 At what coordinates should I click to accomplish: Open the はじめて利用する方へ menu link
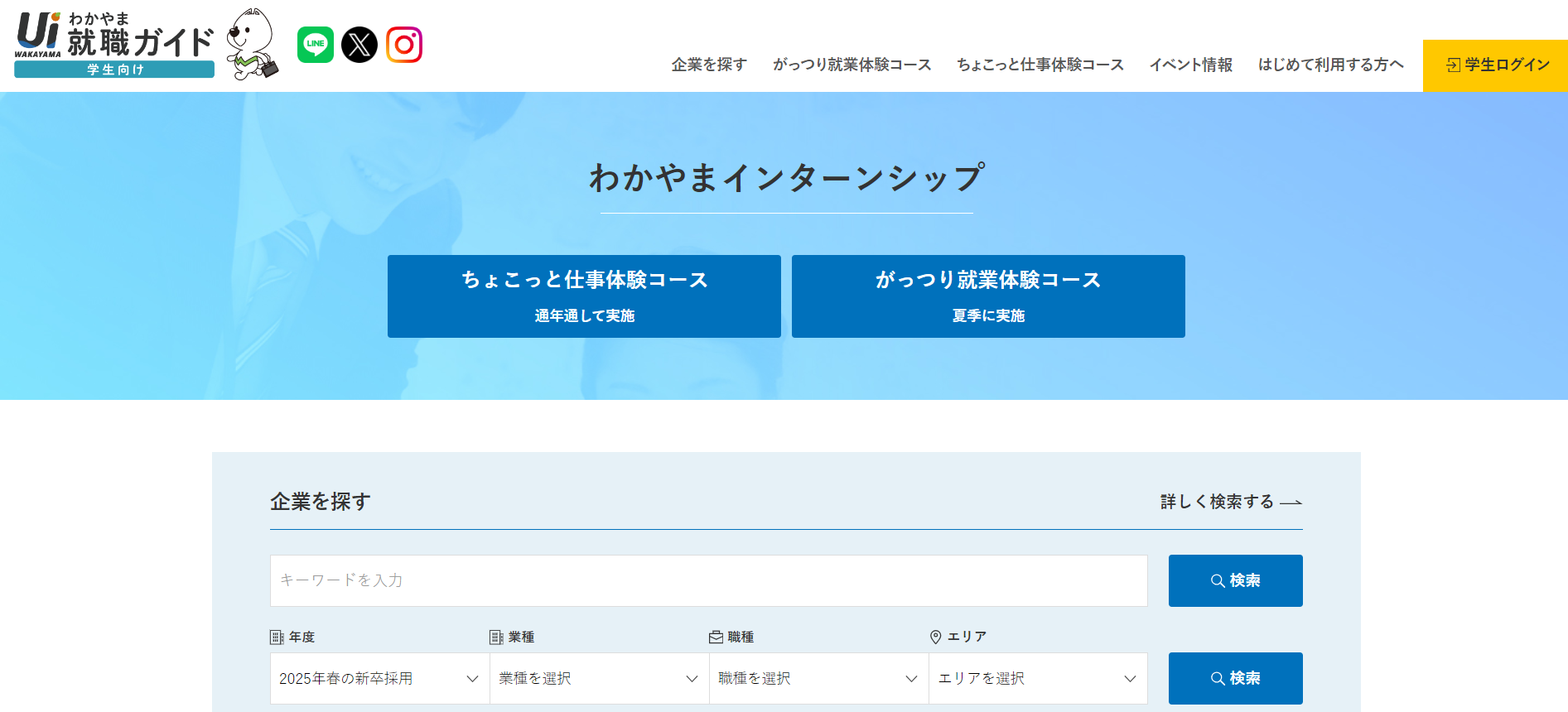point(1330,65)
